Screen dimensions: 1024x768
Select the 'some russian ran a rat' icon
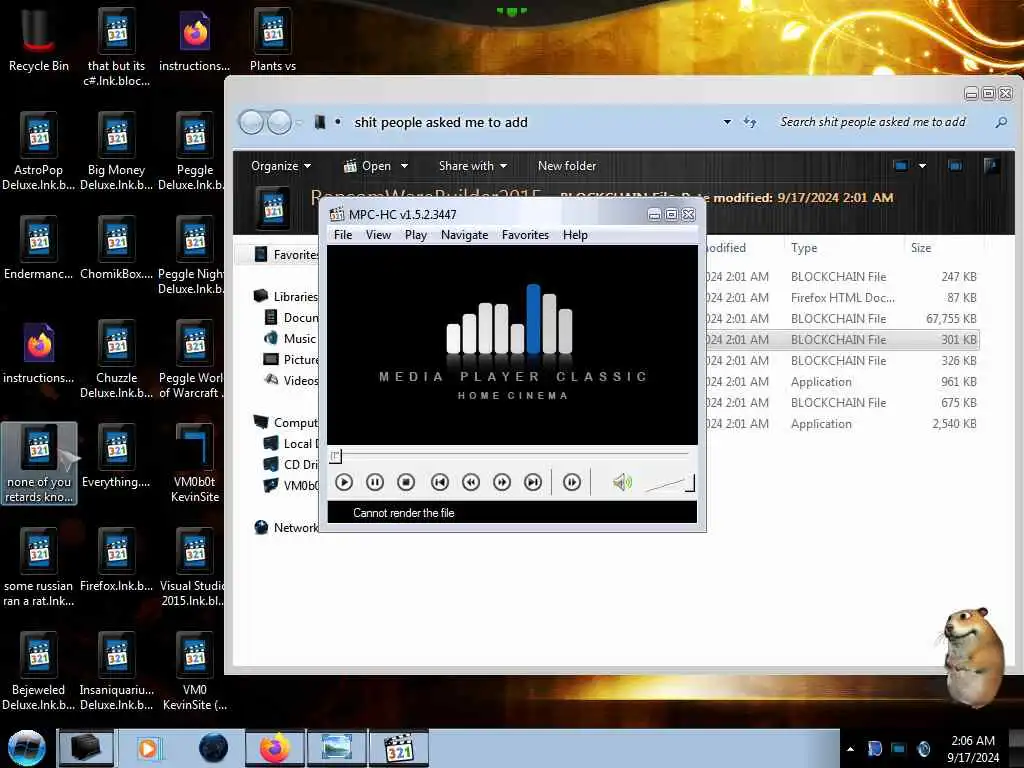click(x=39, y=568)
